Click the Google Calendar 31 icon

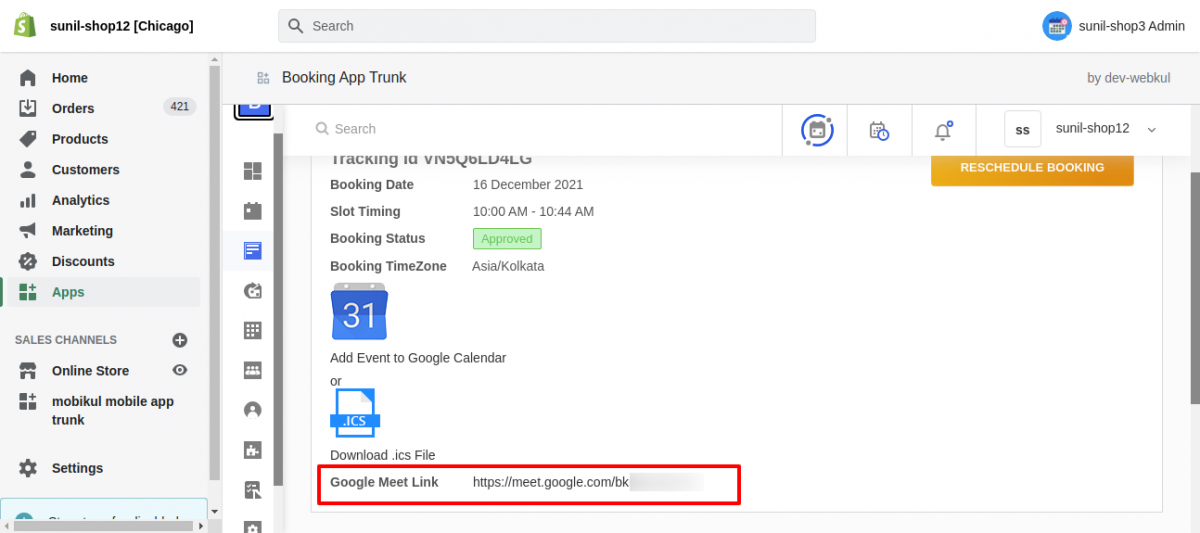(x=359, y=311)
